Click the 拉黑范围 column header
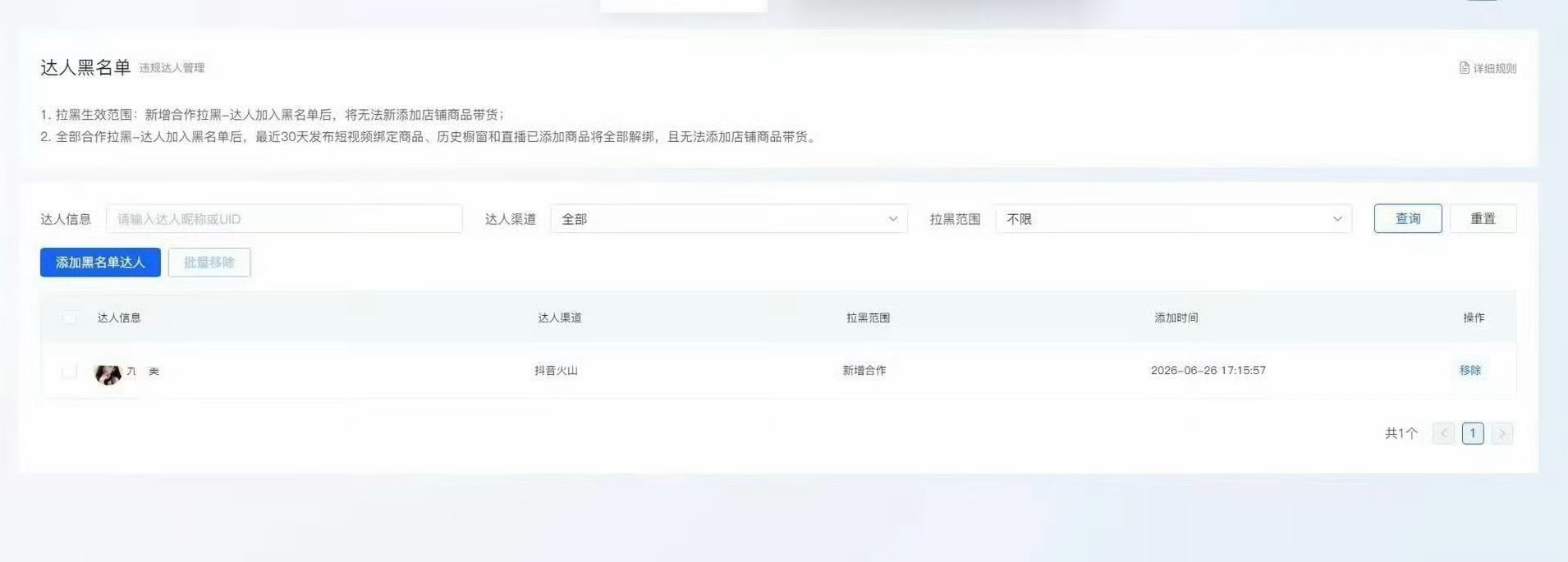The height and width of the screenshot is (562, 1568). click(x=869, y=318)
